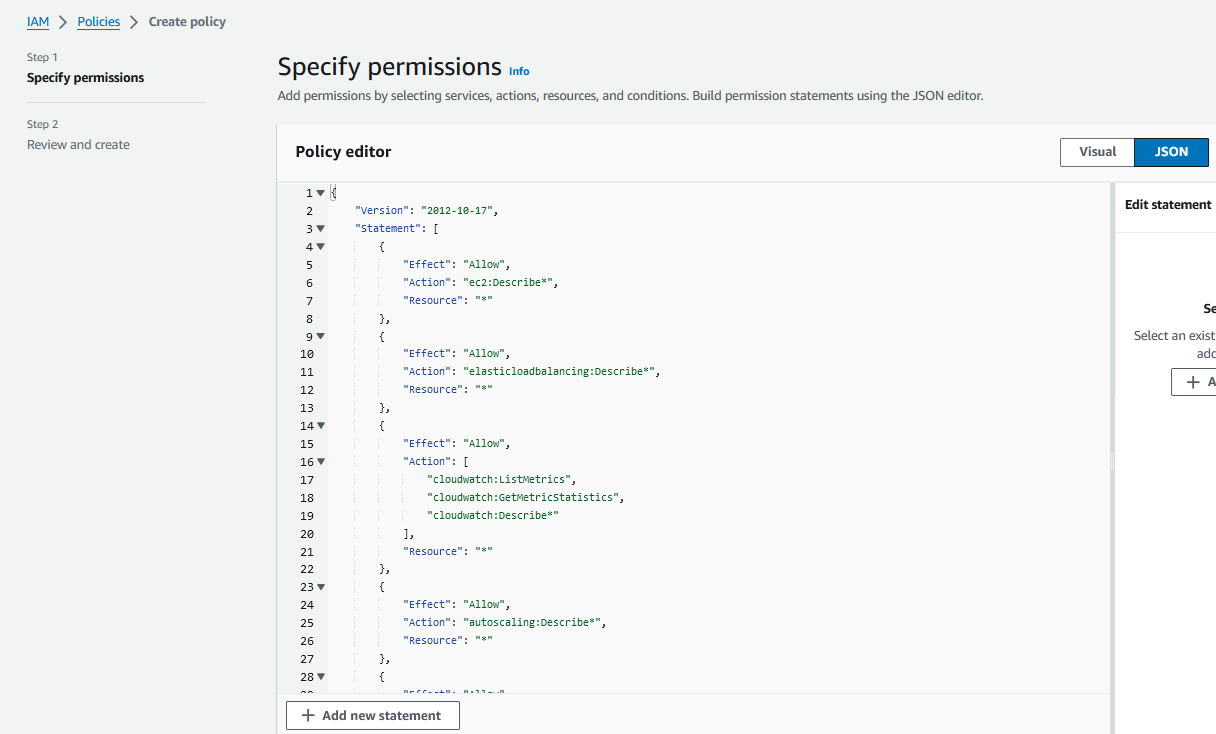
Task: Go to the IAM breadcrumb link
Action: tap(38, 21)
